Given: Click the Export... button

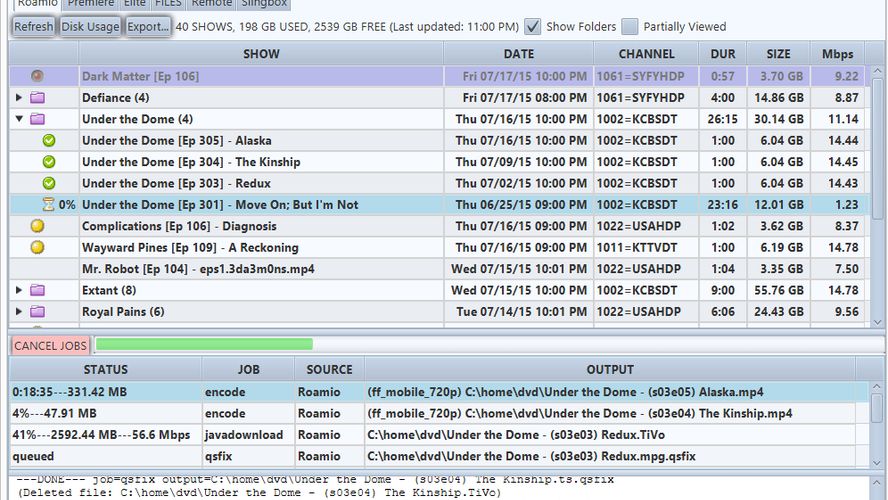Looking at the screenshot, I should (147, 27).
